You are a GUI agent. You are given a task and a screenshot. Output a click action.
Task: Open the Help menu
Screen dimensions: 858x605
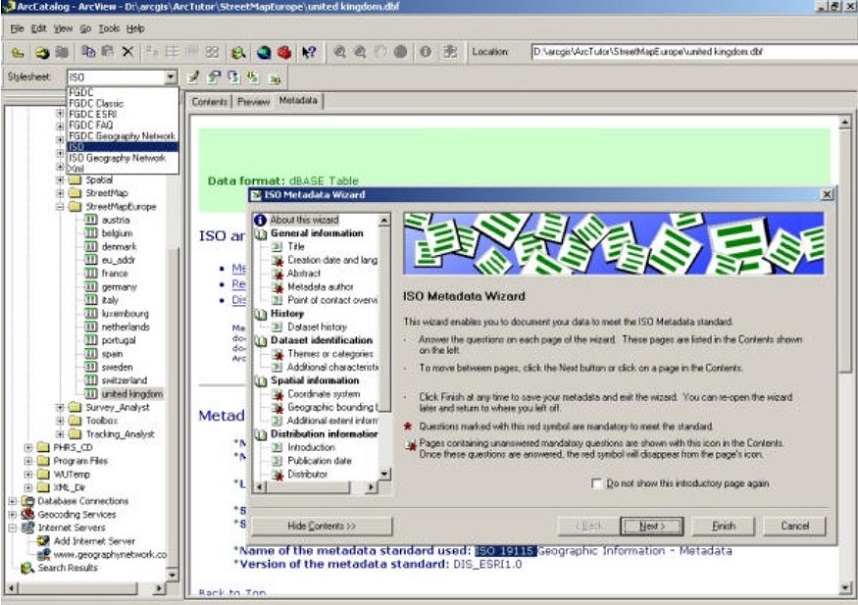(136, 28)
